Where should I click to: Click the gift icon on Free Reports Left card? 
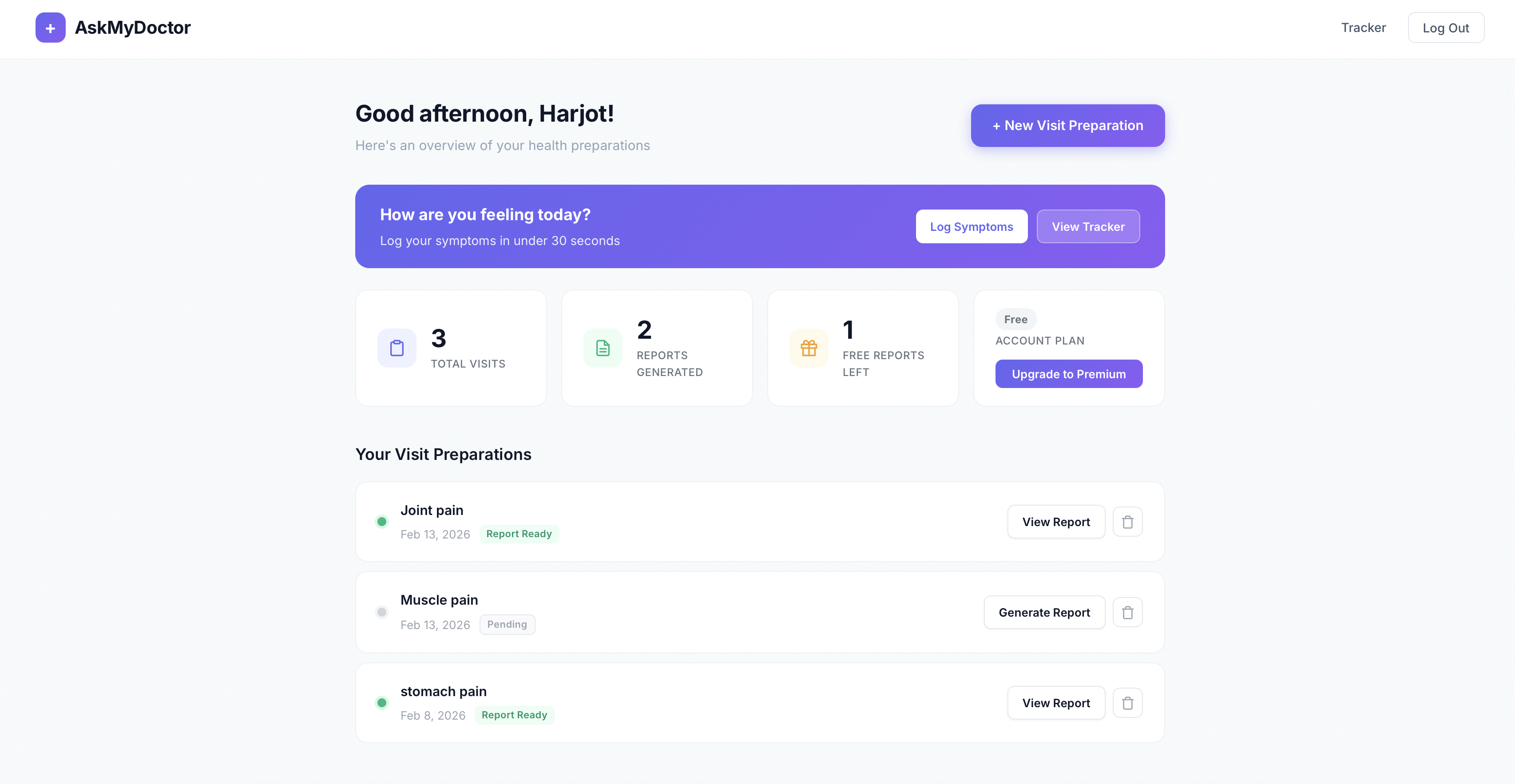pyautogui.click(x=808, y=348)
